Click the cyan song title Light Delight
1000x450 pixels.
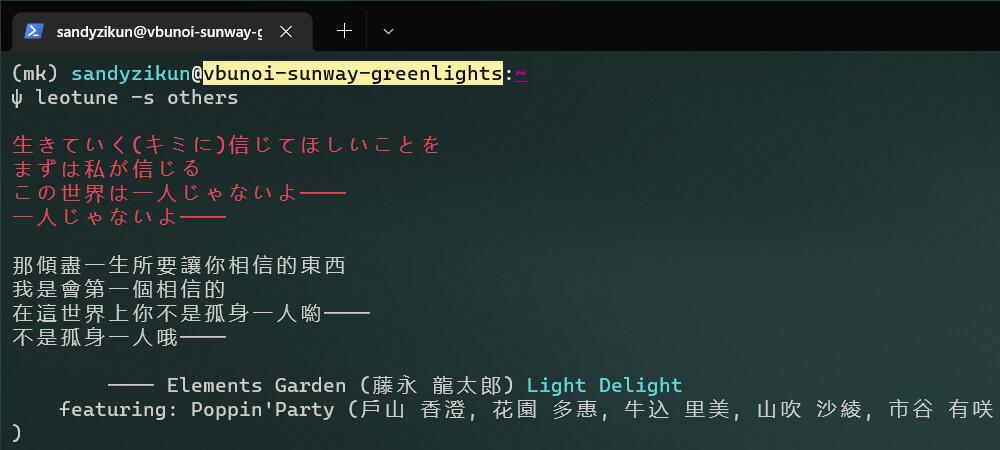pyautogui.click(x=605, y=386)
